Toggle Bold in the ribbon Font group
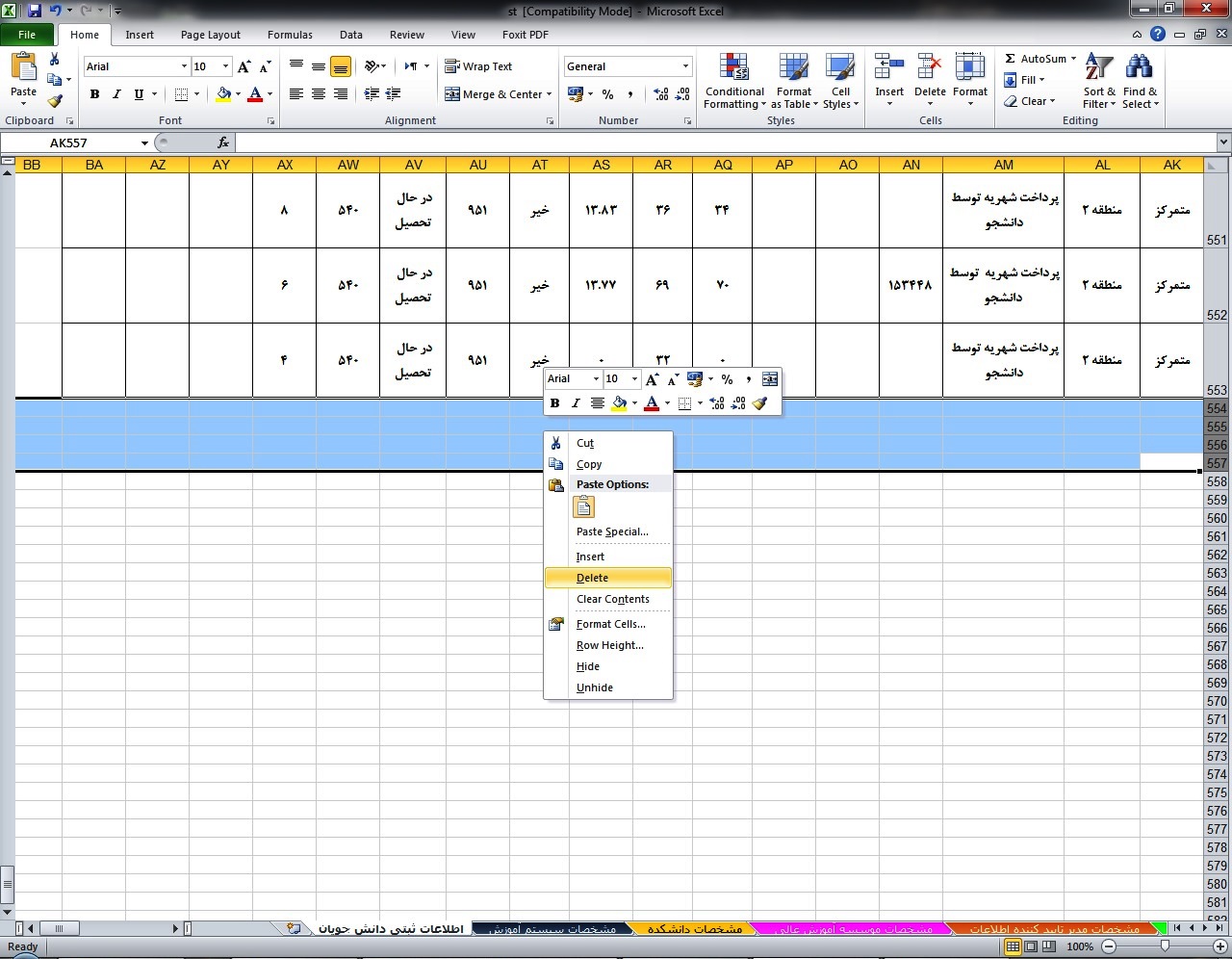Image resolution: width=1232 pixels, height=959 pixels. tap(94, 94)
